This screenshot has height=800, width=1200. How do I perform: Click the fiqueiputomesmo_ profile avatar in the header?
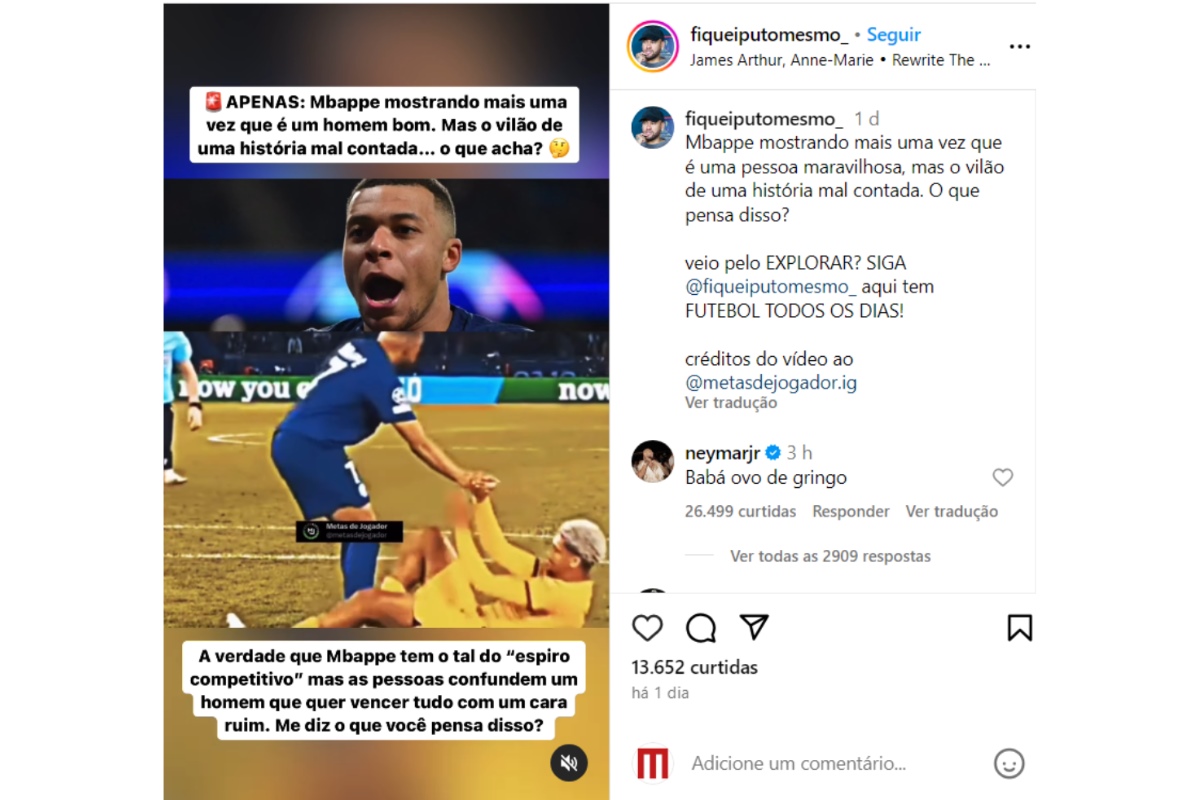(653, 46)
